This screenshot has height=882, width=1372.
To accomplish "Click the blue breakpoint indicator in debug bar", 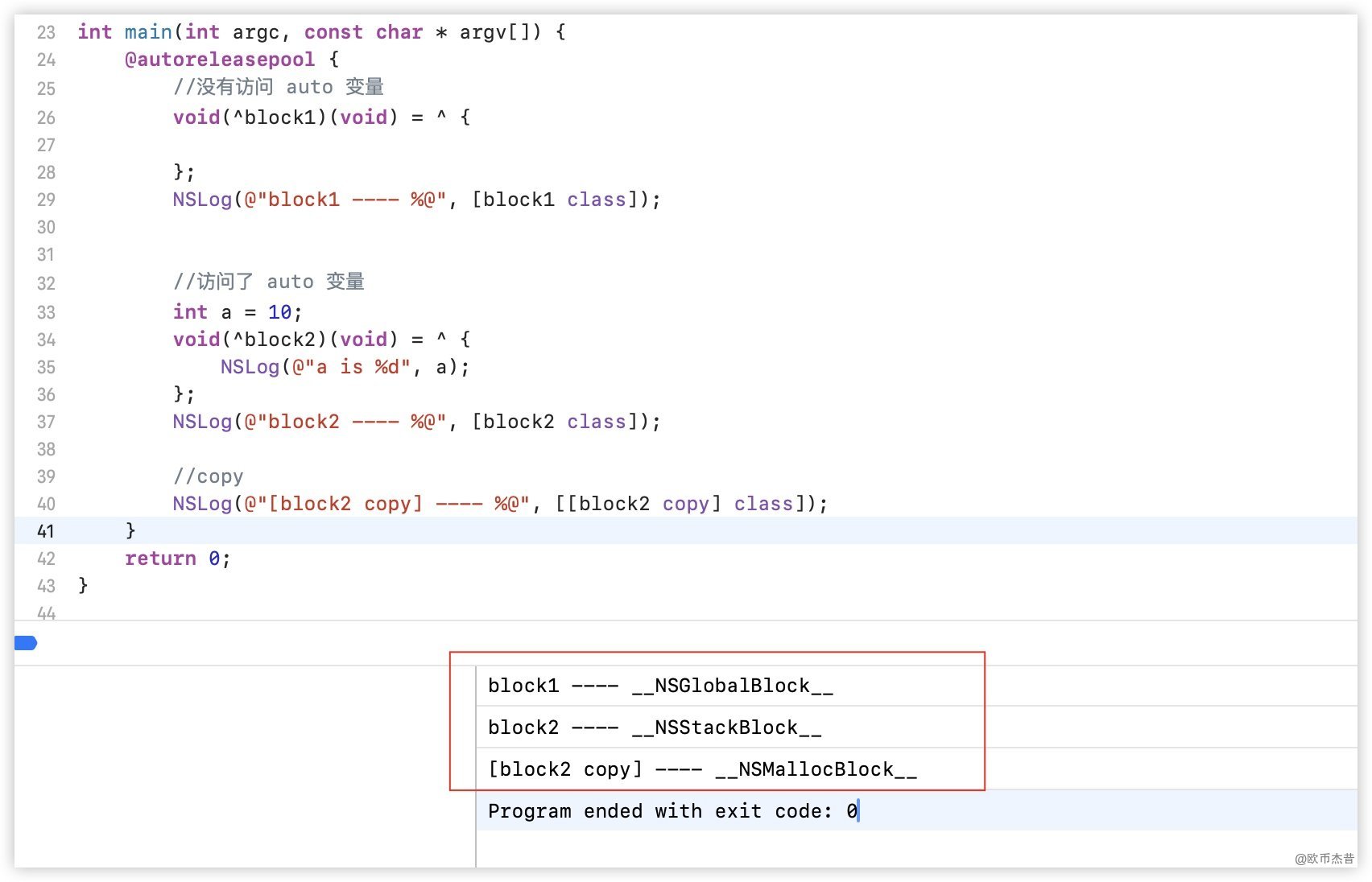I will click(26, 643).
